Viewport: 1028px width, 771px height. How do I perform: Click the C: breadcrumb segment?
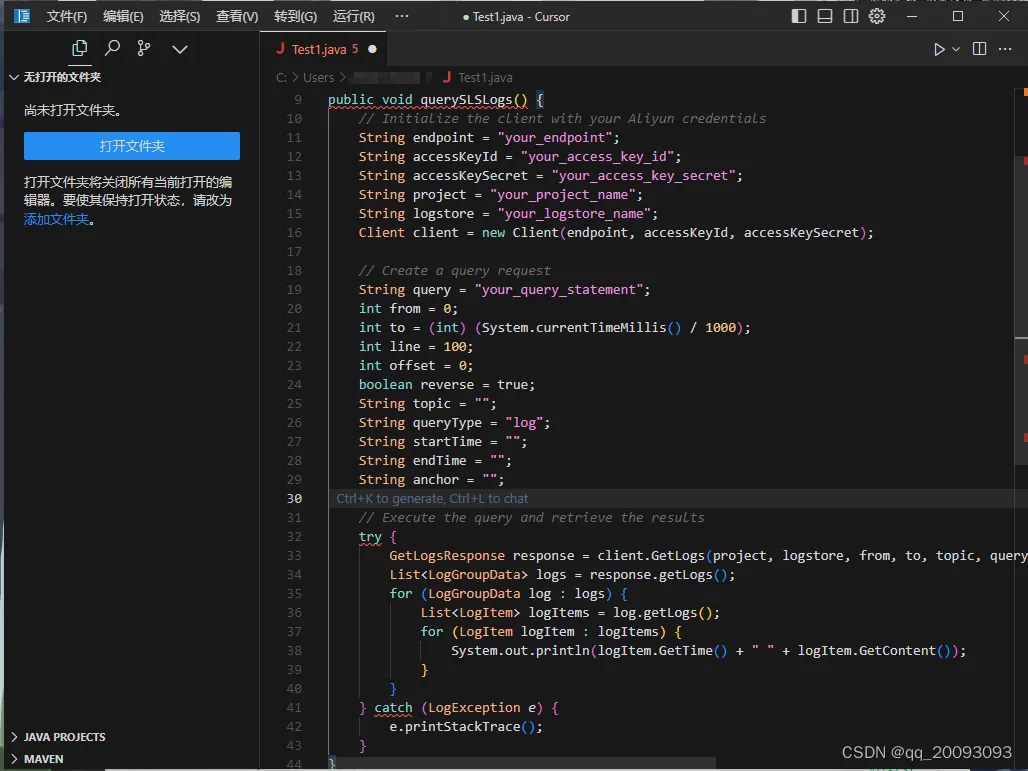tap(281, 77)
